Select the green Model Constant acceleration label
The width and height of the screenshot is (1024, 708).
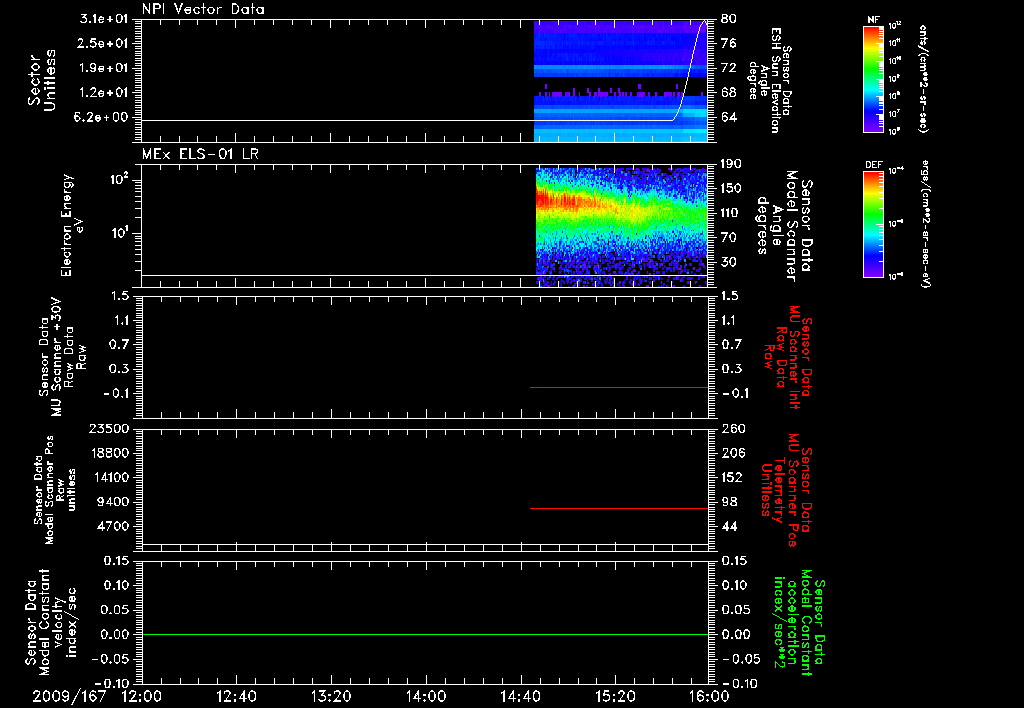(x=799, y=623)
